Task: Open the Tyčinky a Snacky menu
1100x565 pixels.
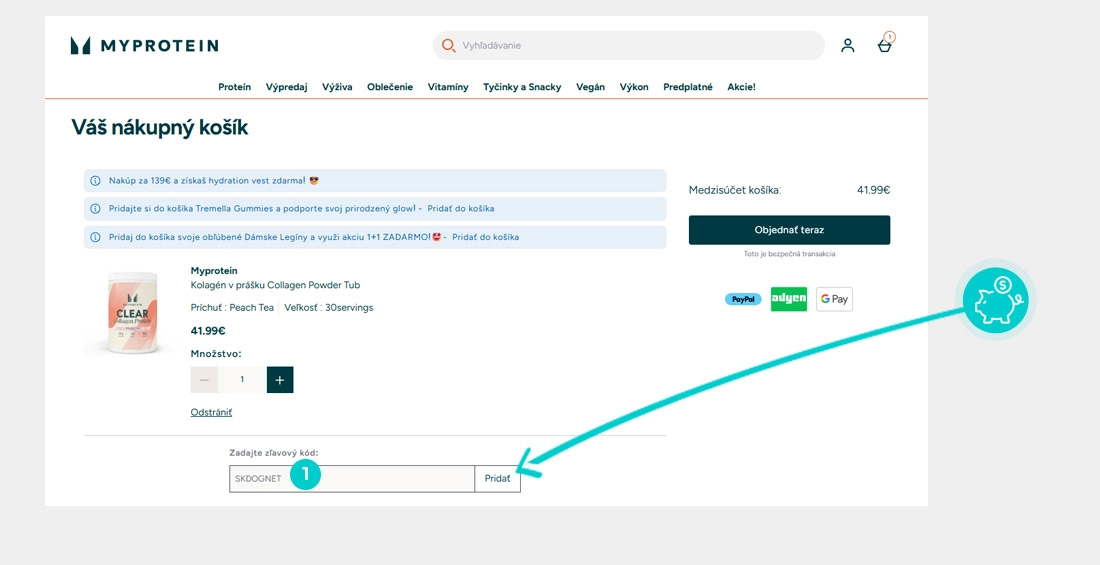Action: coord(522,87)
